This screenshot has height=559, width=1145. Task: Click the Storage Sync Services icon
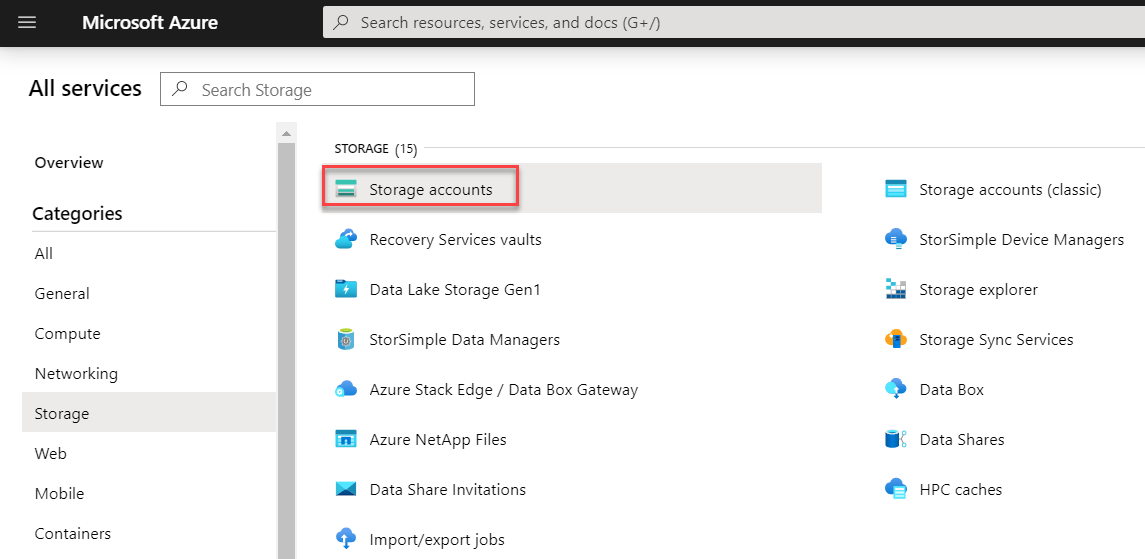pos(895,339)
